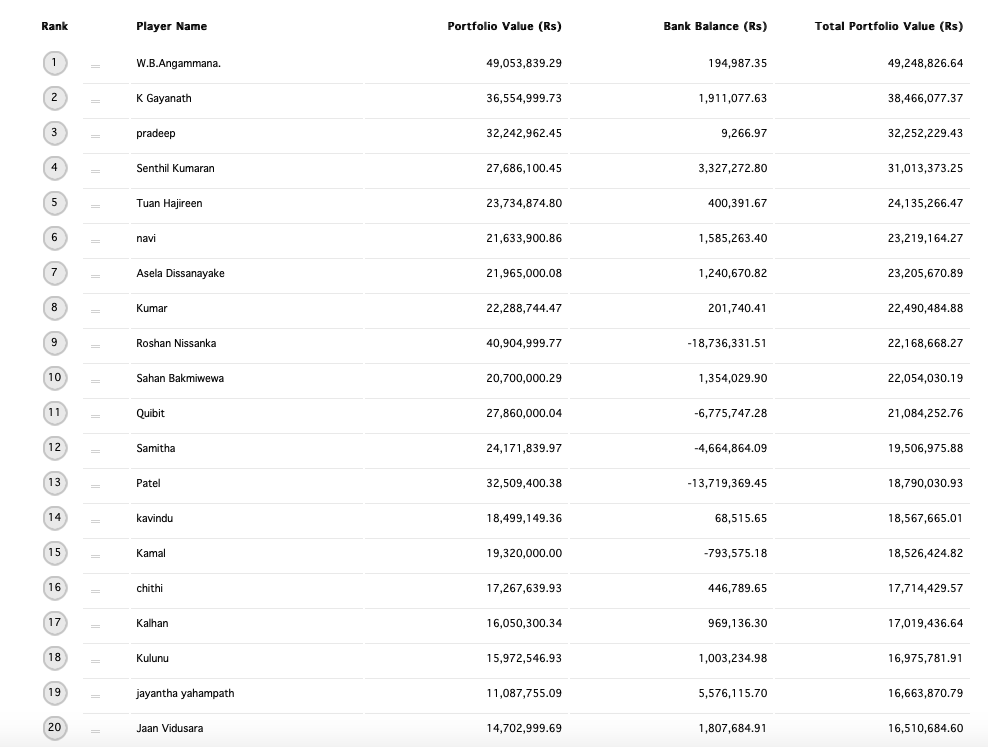Click the rank-change indicator beside Kamal
Image resolution: width=988 pixels, height=747 pixels.
tap(95, 556)
